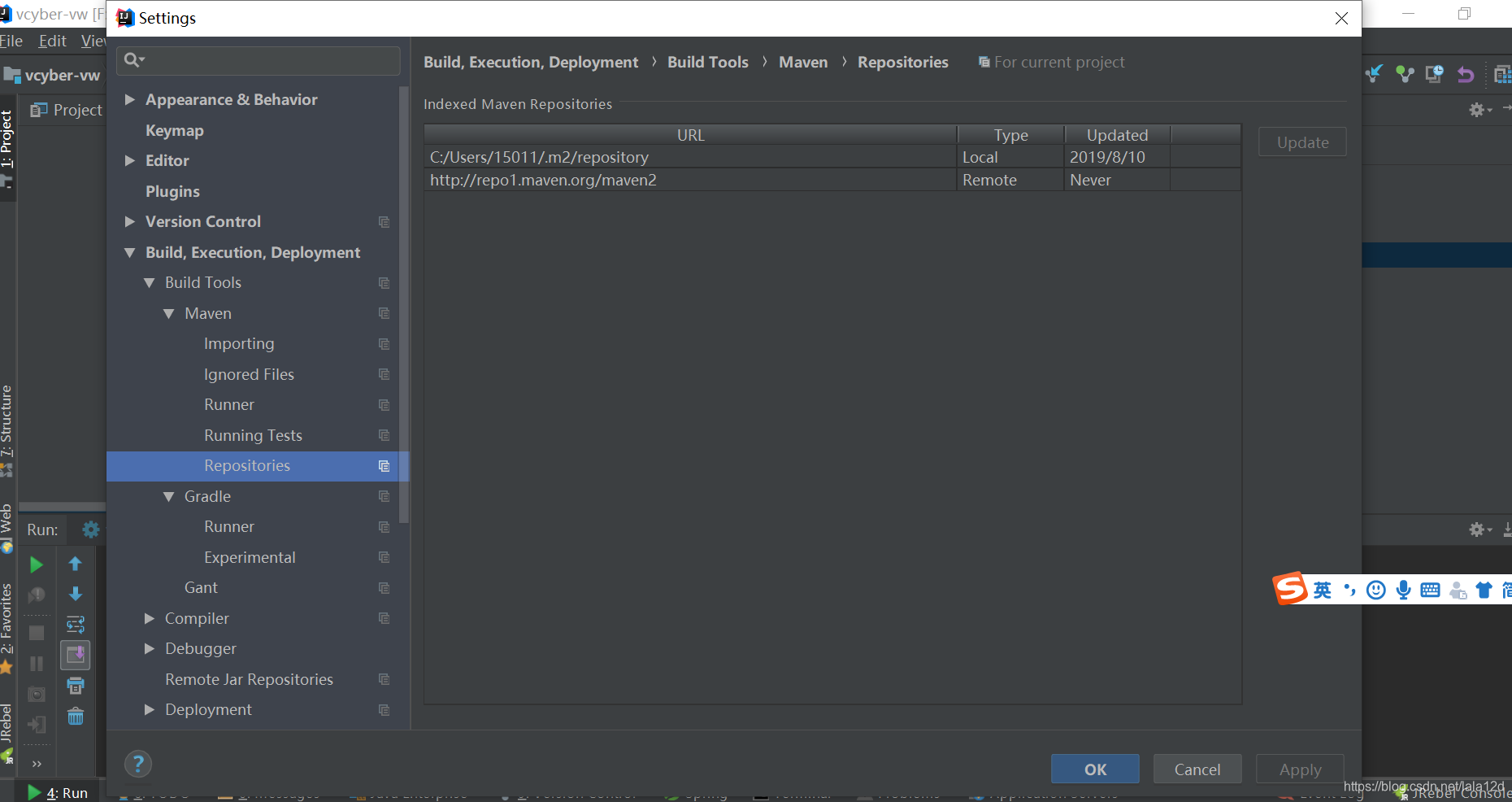Select local repository row C:/Users/15011/.m2/repository
The image size is (1512, 802).
[832, 157]
